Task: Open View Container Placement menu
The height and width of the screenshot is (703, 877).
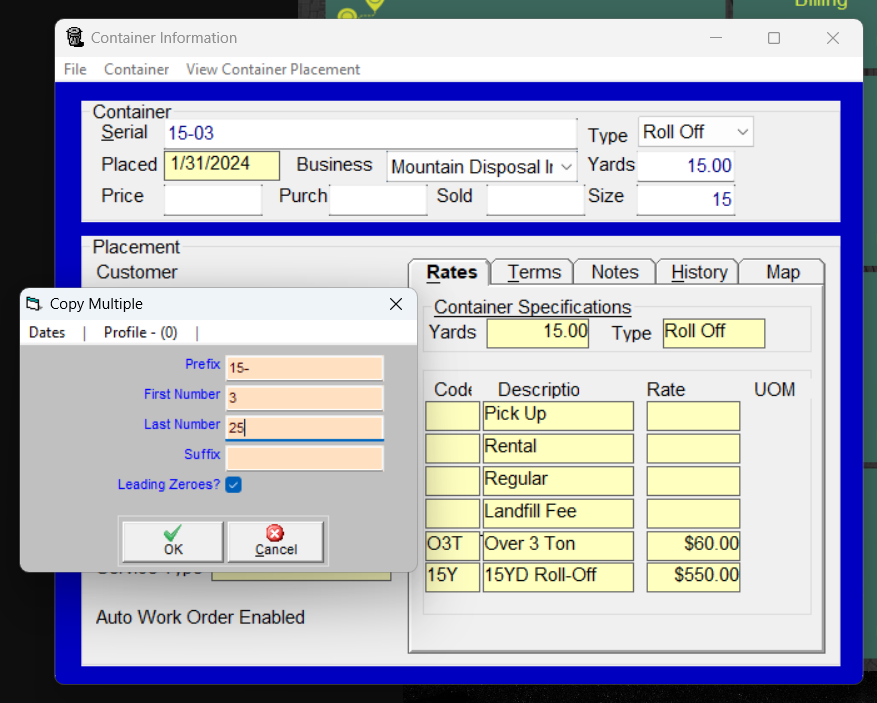Action: 273,69
